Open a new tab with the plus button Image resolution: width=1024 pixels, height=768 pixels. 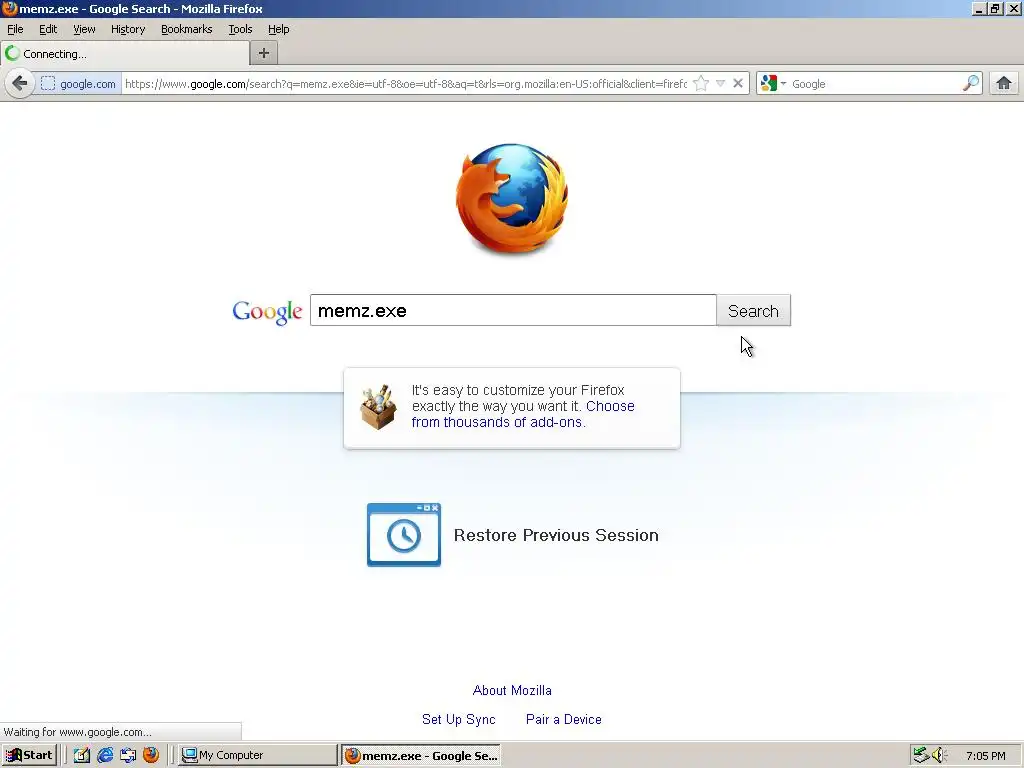tap(264, 54)
